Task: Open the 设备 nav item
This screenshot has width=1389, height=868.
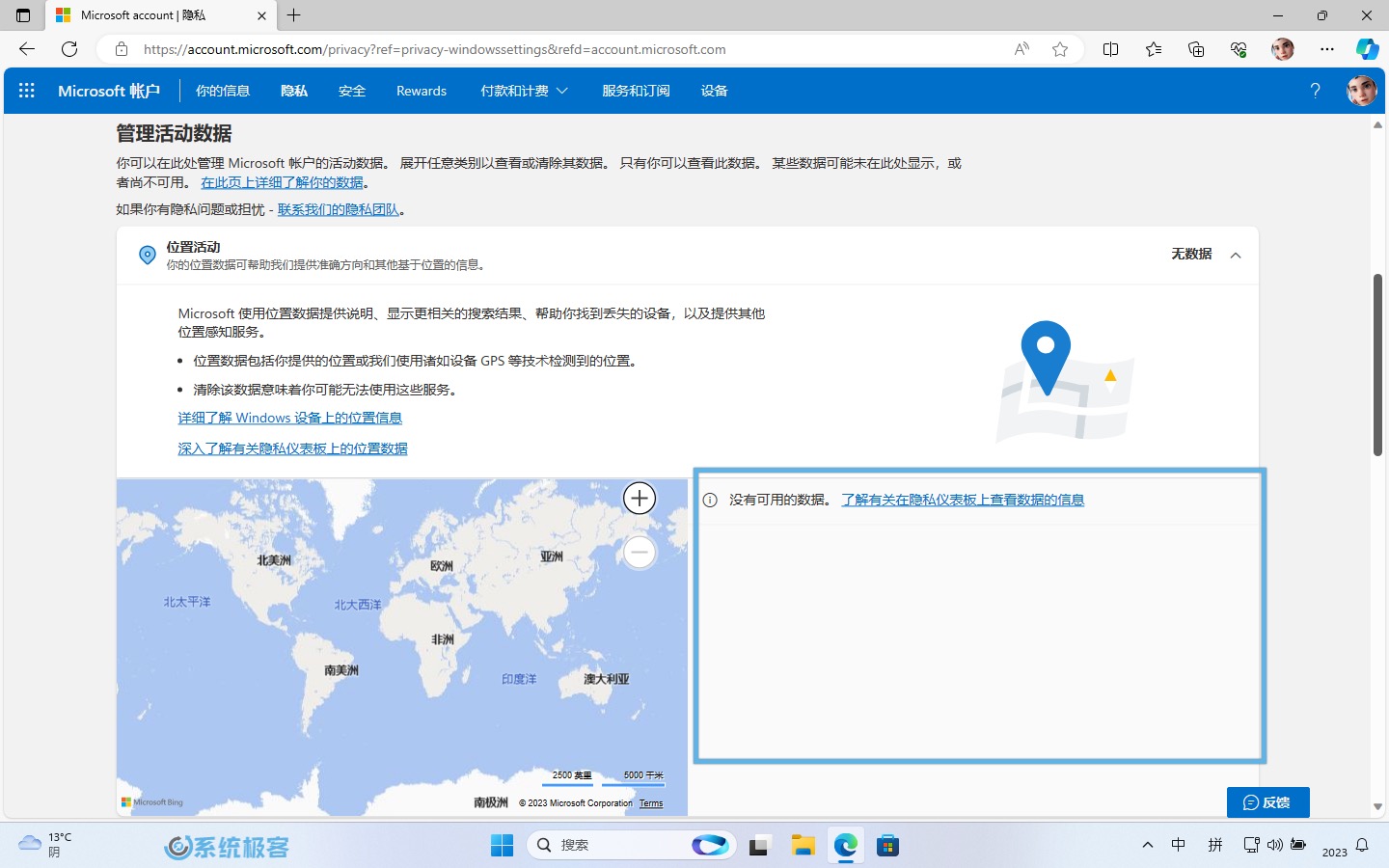Action: pos(715,91)
